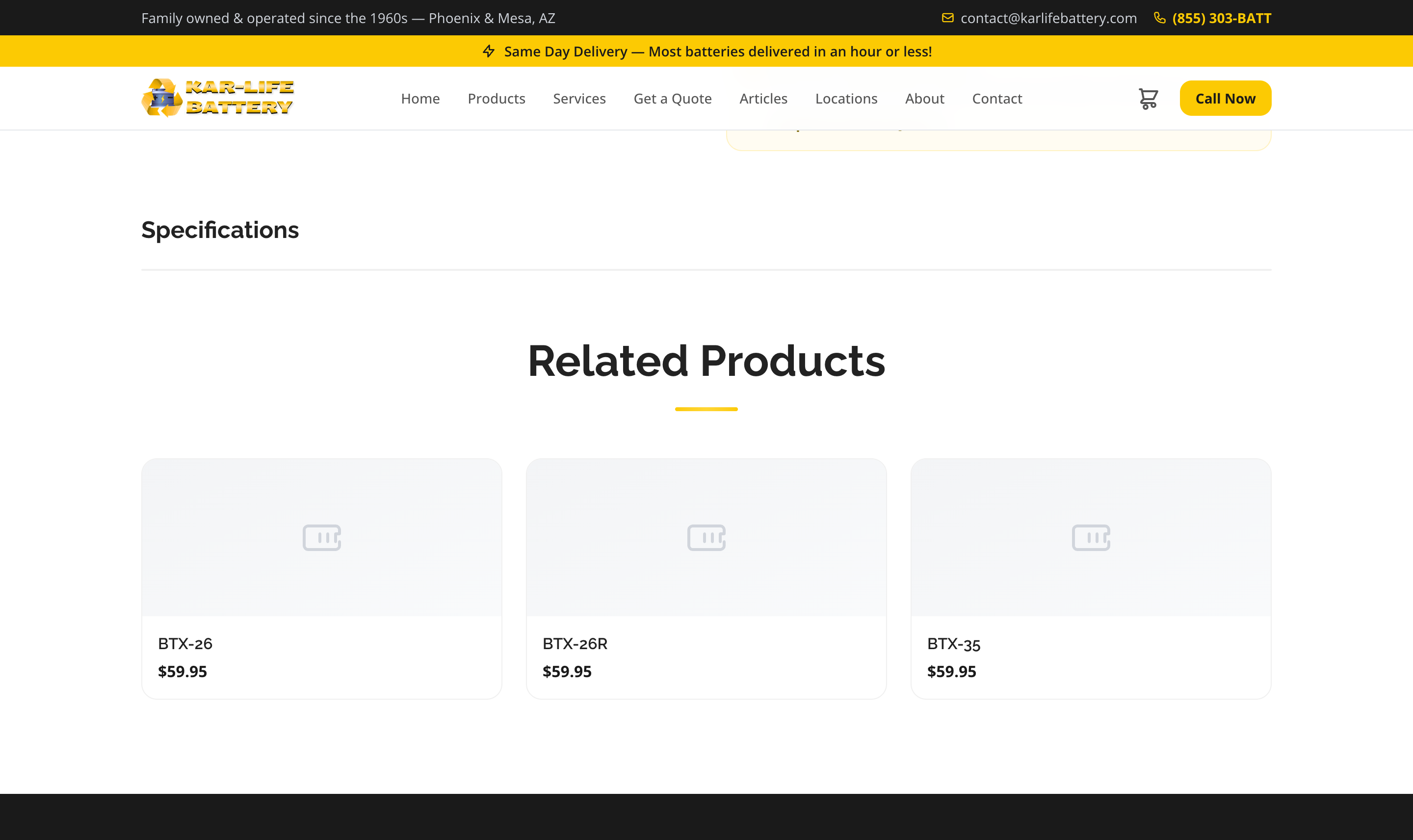Open the Locations page

click(845, 98)
